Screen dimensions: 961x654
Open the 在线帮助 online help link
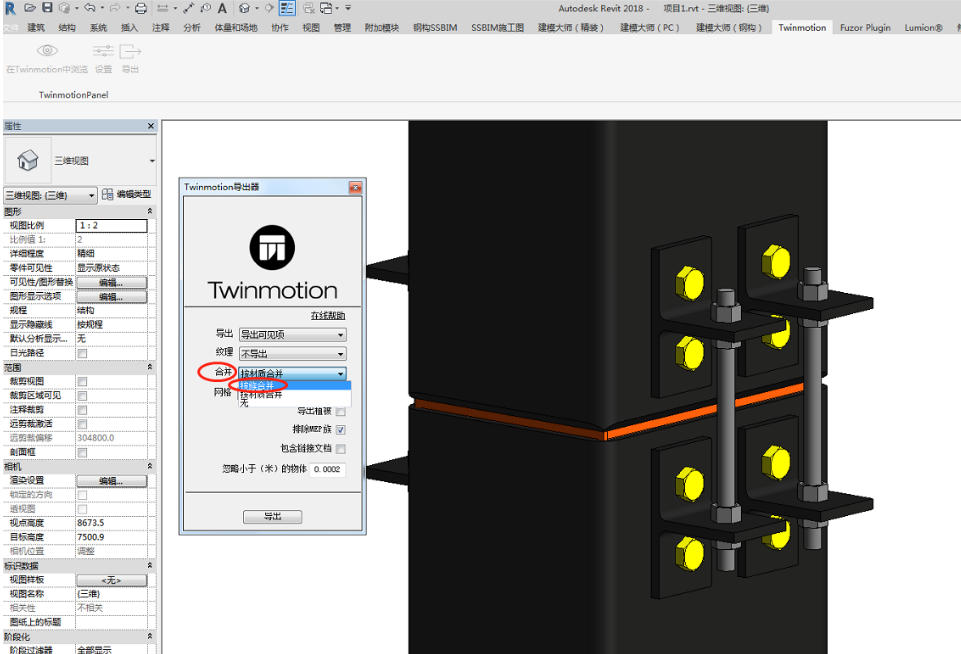[x=328, y=316]
